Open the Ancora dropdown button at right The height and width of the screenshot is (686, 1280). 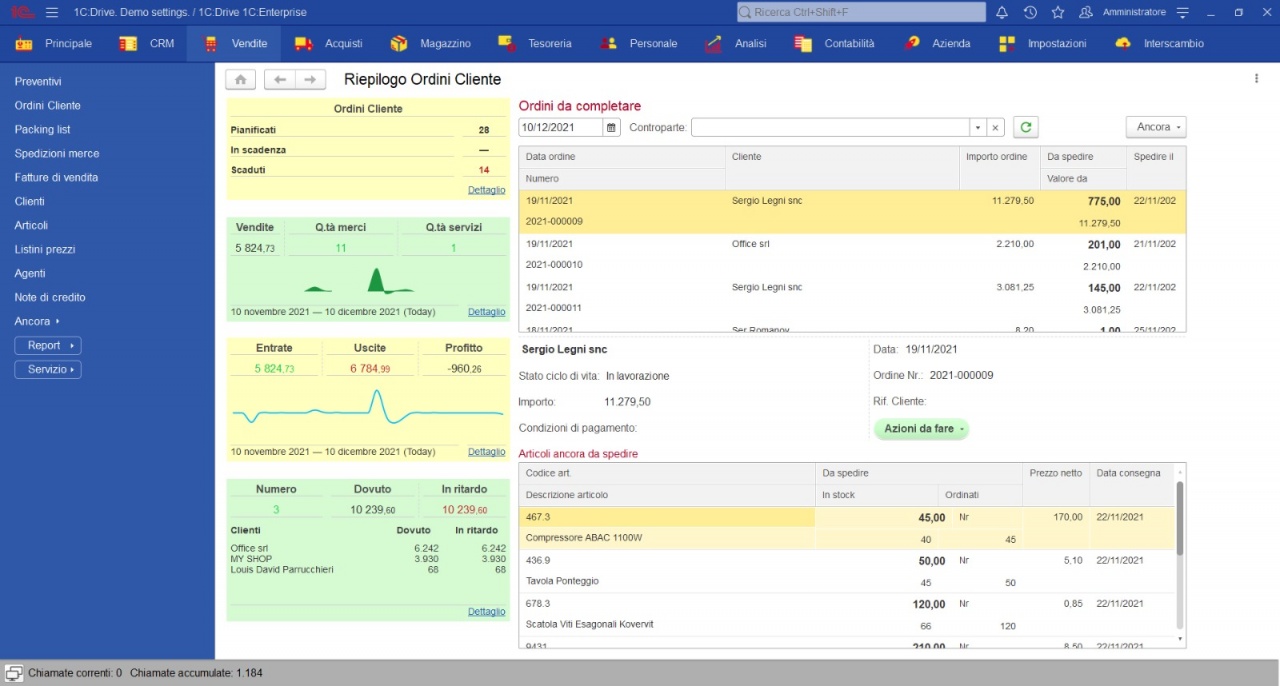tap(1156, 127)
